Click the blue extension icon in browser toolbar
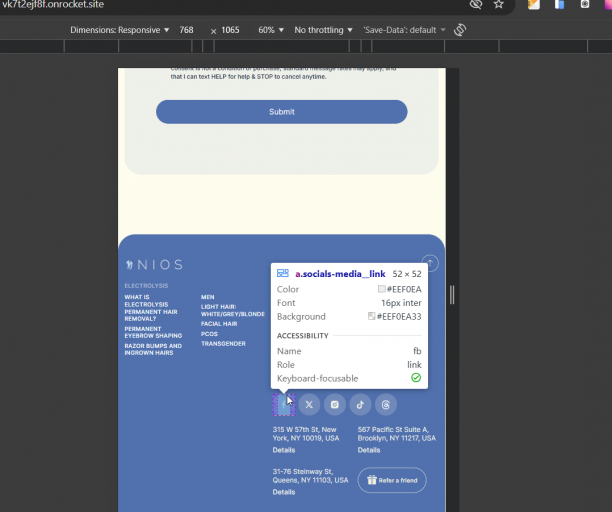This screenshot has width=612, height=512. point(559,4)
